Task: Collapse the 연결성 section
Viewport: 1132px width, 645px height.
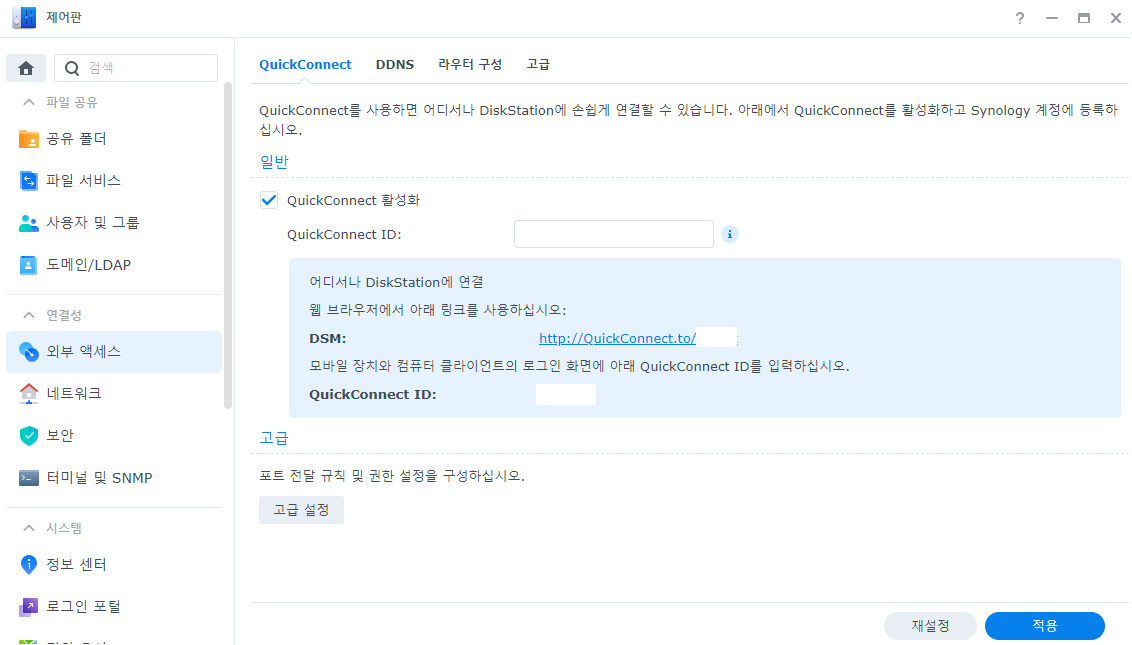Action: point(28,315)
